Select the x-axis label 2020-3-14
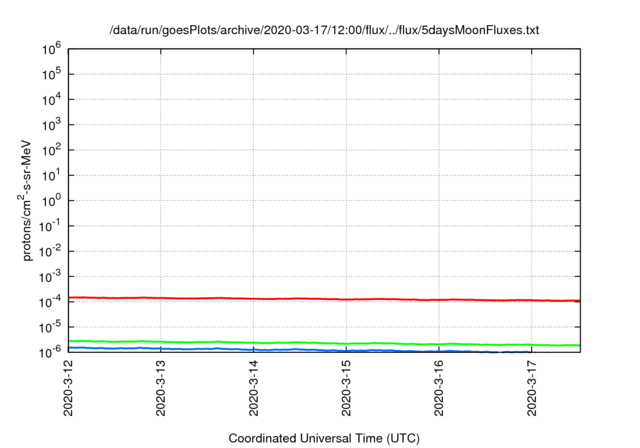 coord(253,388)
